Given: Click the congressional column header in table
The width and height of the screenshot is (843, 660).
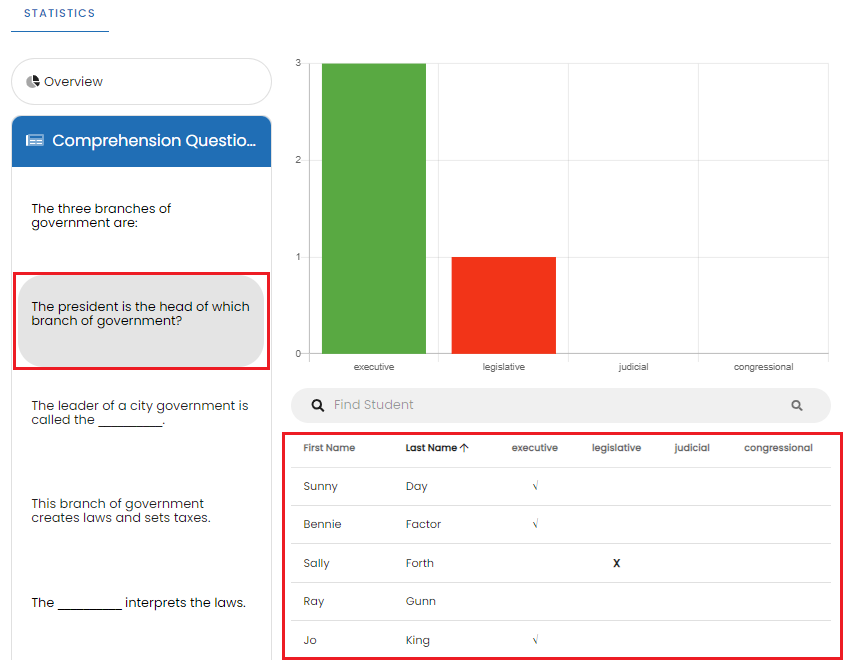Looking at the screenshot, I should 778,448.
